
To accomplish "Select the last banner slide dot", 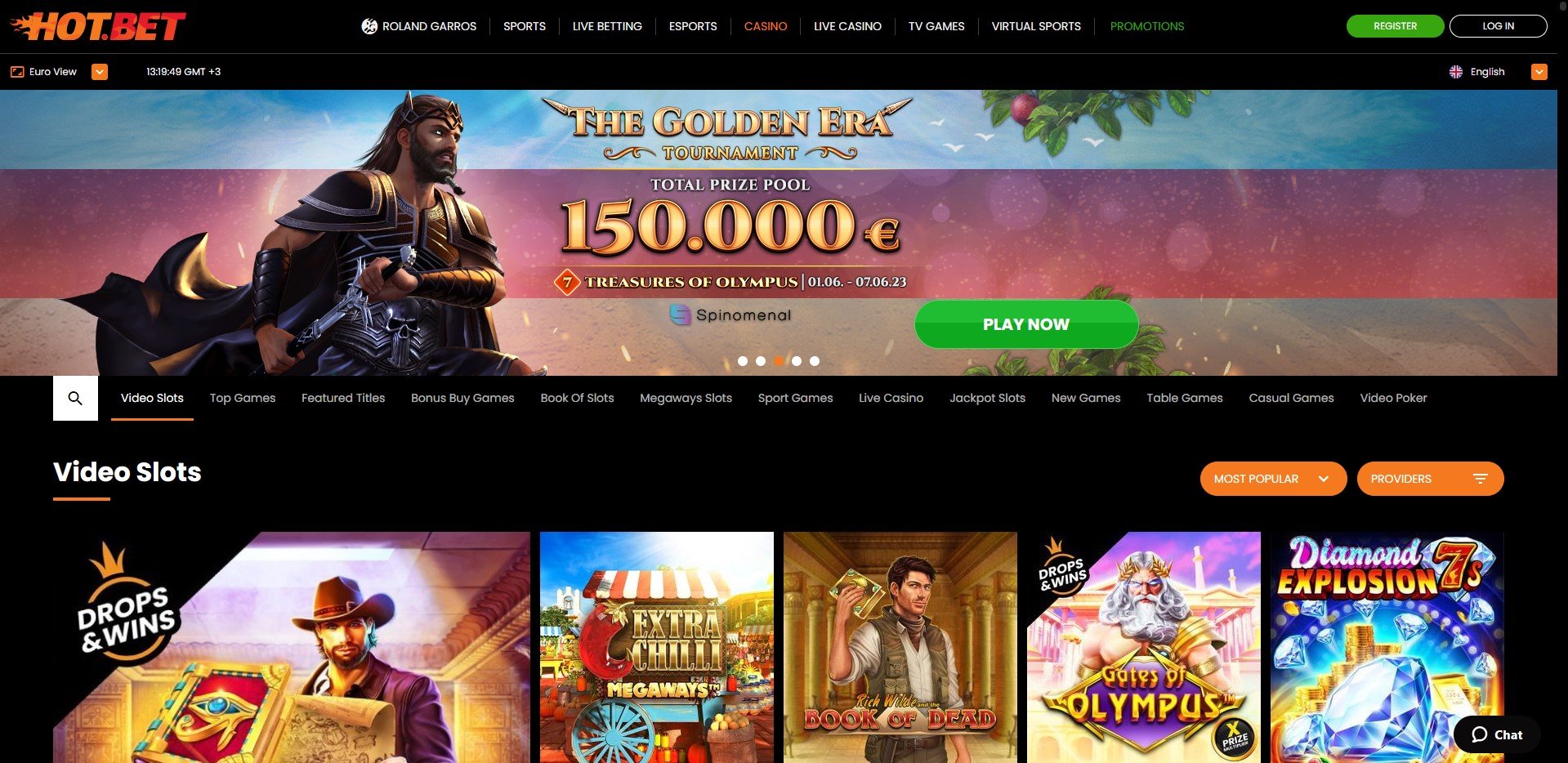I will pos(815,361).
